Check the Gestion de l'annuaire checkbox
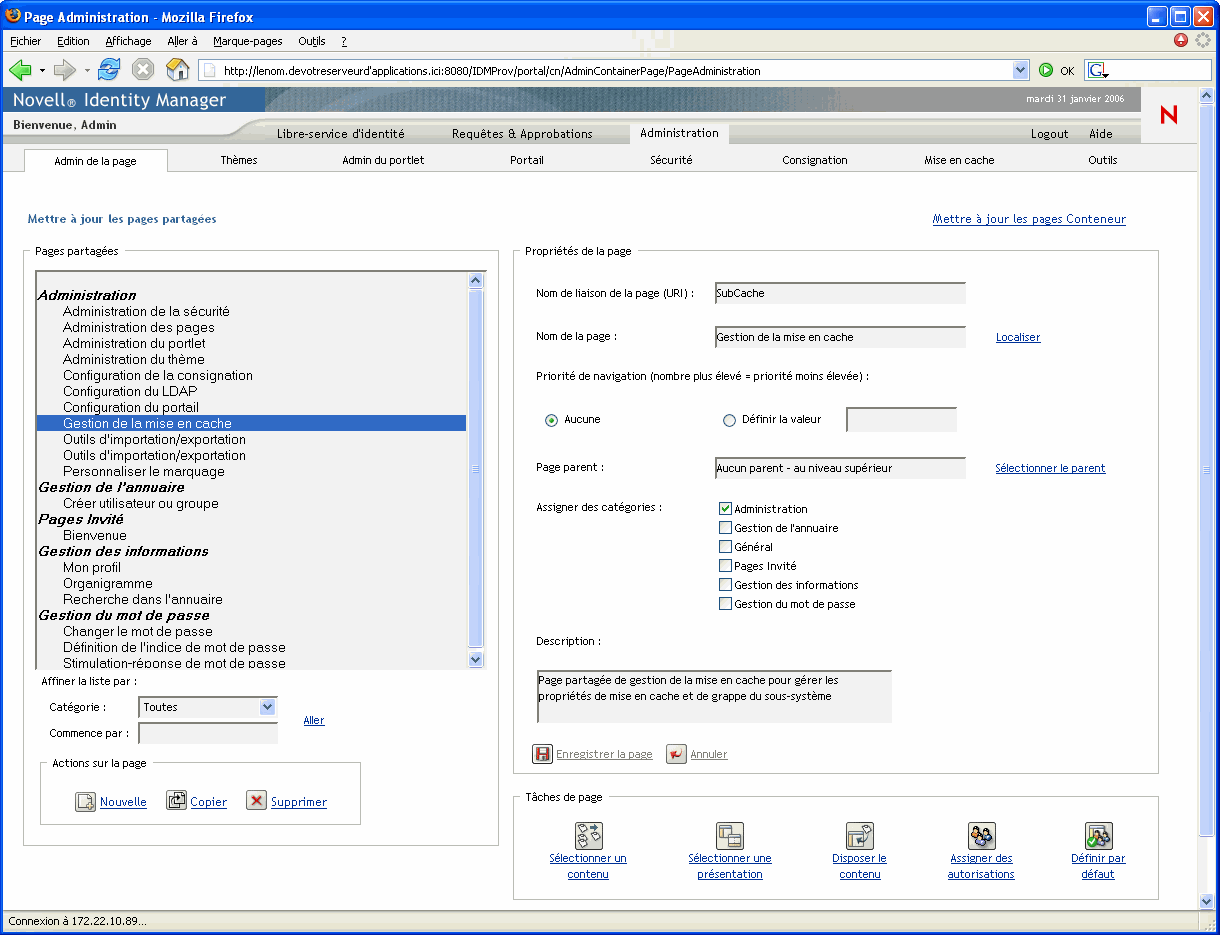 coord(726,528)
